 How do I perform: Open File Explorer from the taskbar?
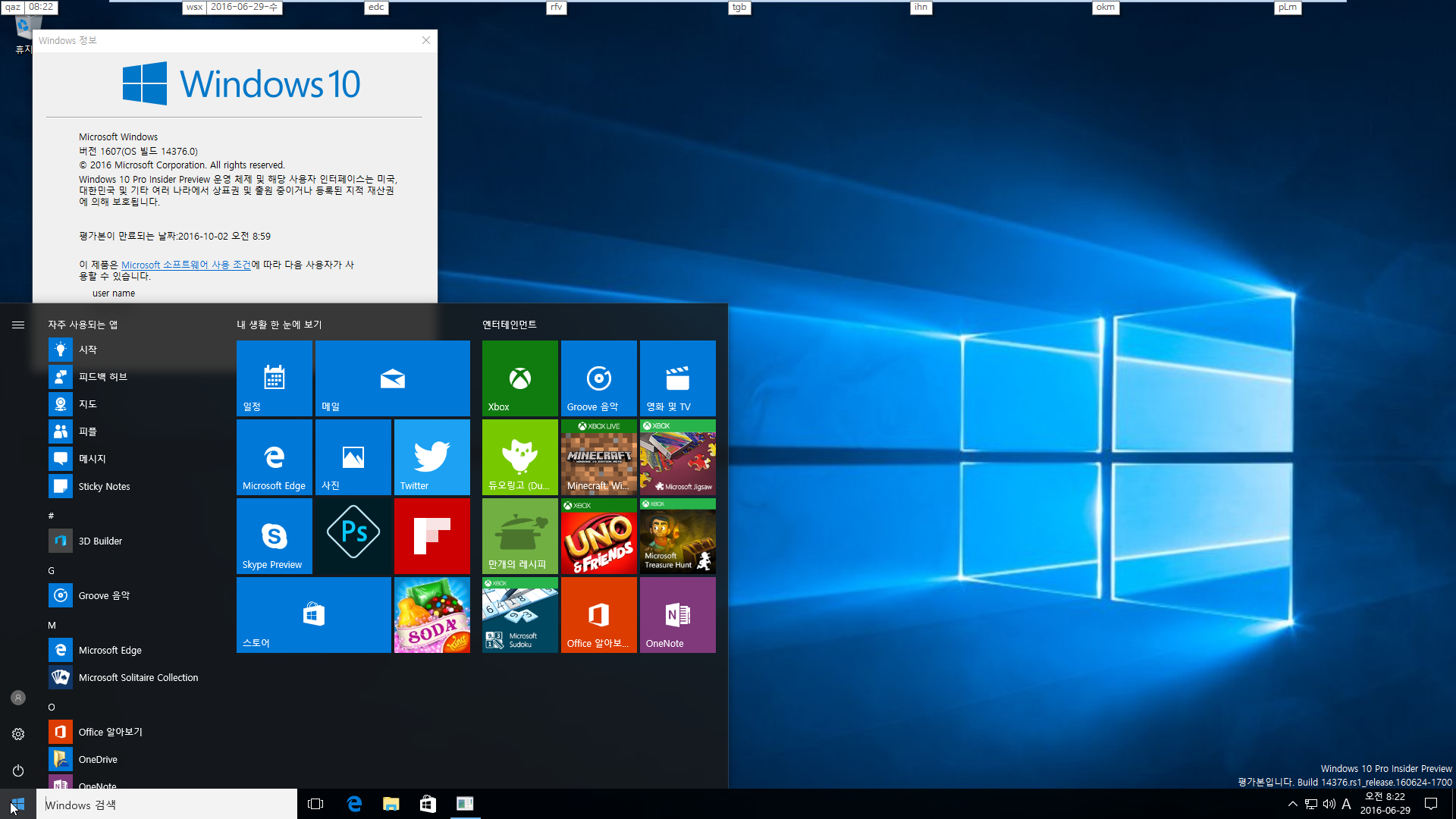391,804
